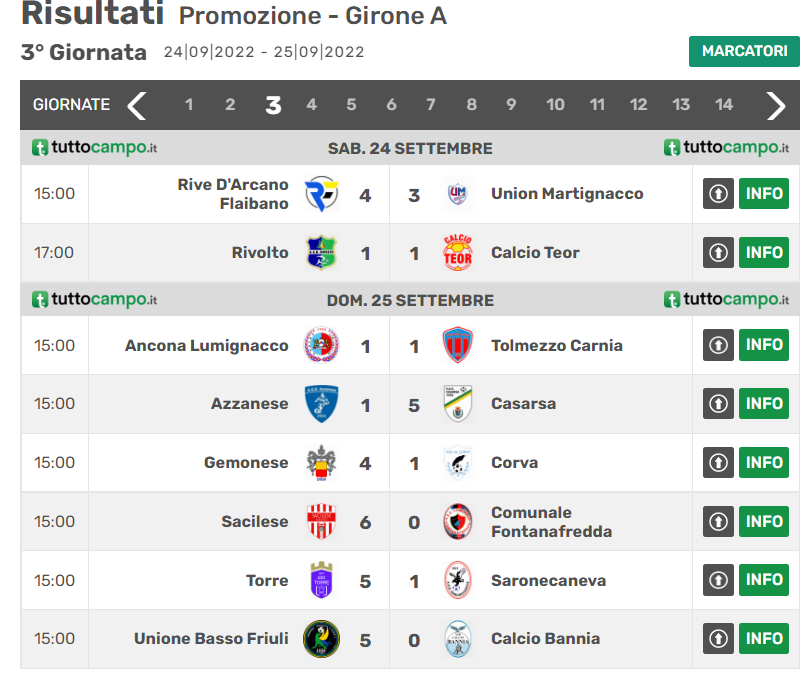Click the Torre purple club badge

(321, 580)
